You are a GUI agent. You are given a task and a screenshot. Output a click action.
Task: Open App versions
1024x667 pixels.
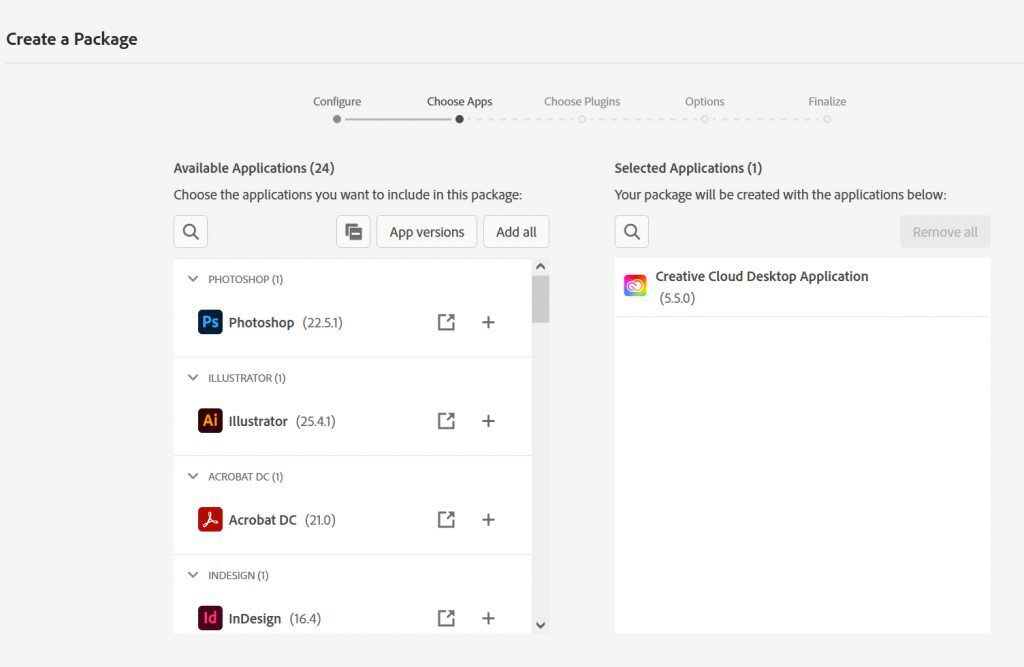point(426,231)
